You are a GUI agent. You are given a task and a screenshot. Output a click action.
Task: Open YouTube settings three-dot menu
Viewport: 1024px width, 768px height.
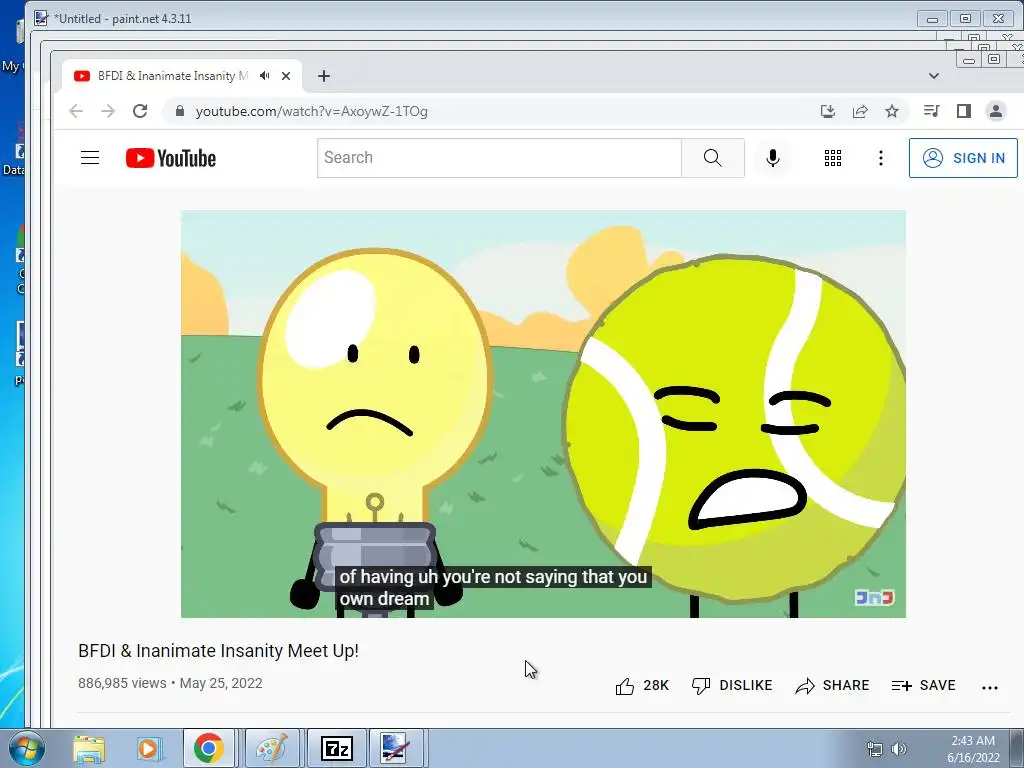tap(880, 158)
